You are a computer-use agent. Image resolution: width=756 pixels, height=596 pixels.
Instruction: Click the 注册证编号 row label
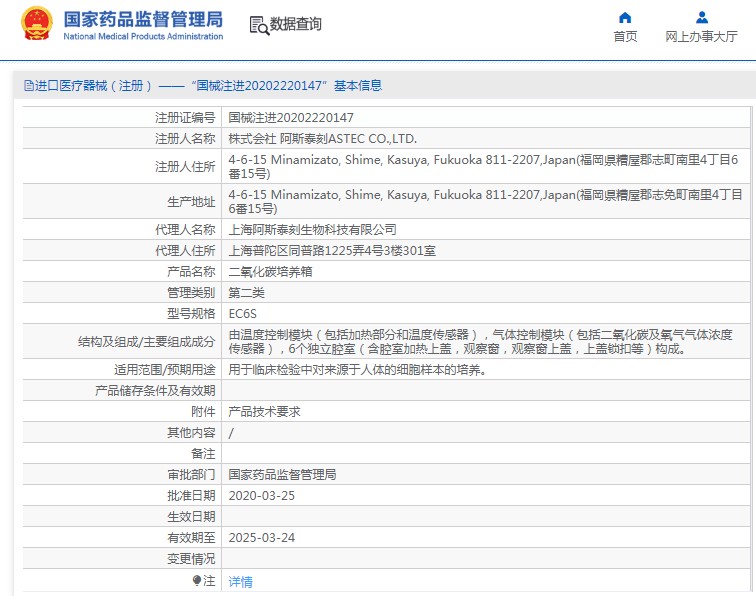coord(185,118)
